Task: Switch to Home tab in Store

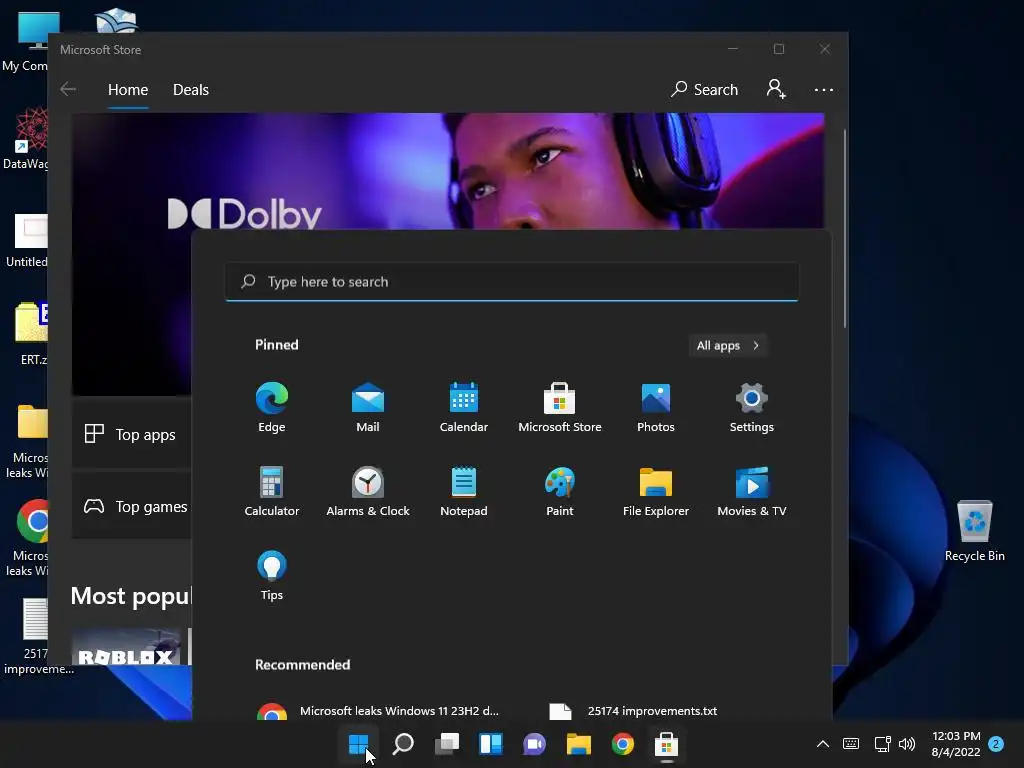Action: coord(128,89)
